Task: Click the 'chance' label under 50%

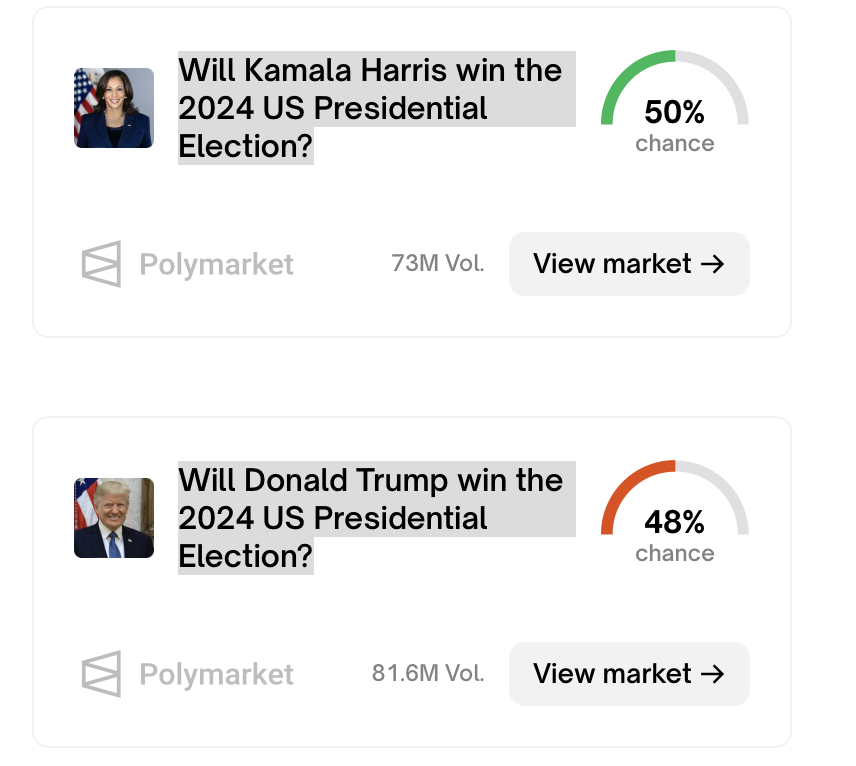Action: click(675, 144)
